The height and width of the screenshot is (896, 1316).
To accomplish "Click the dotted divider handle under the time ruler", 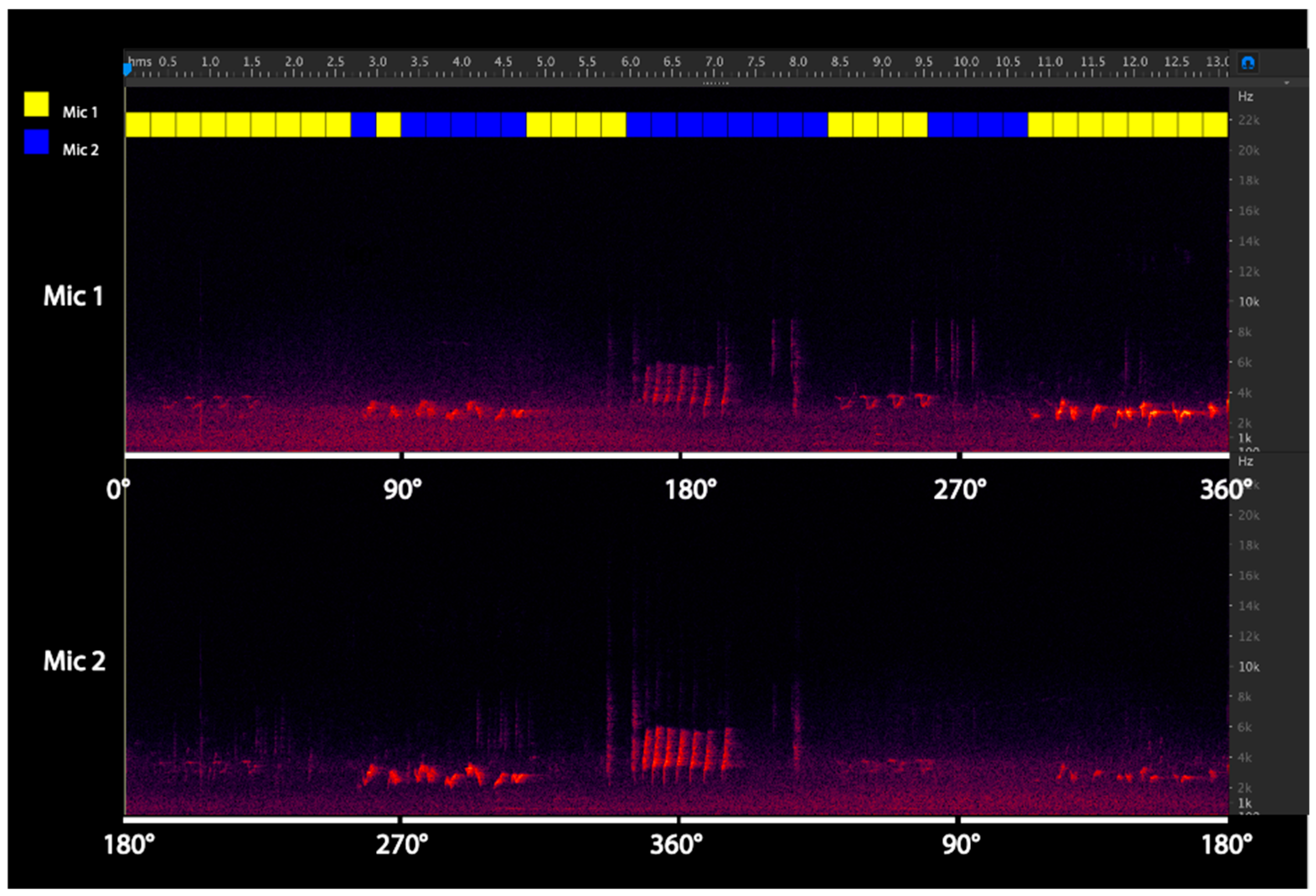I will [715, 83].
